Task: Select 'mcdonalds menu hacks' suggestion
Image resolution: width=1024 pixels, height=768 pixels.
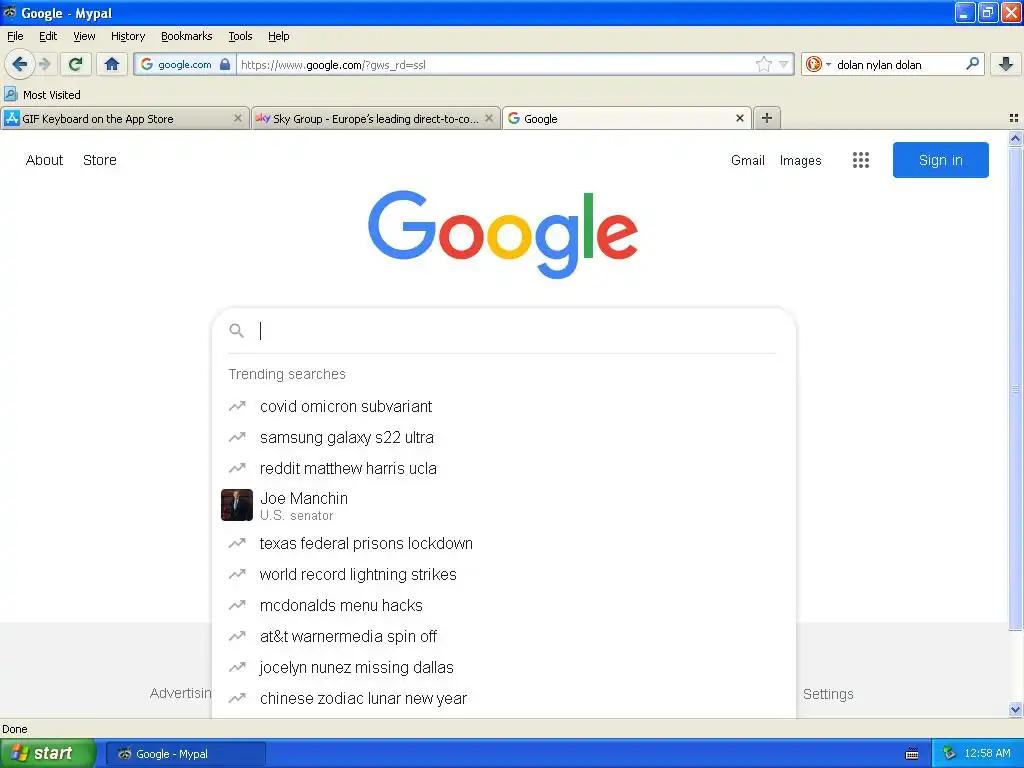Action: click(x=504, y=605)
